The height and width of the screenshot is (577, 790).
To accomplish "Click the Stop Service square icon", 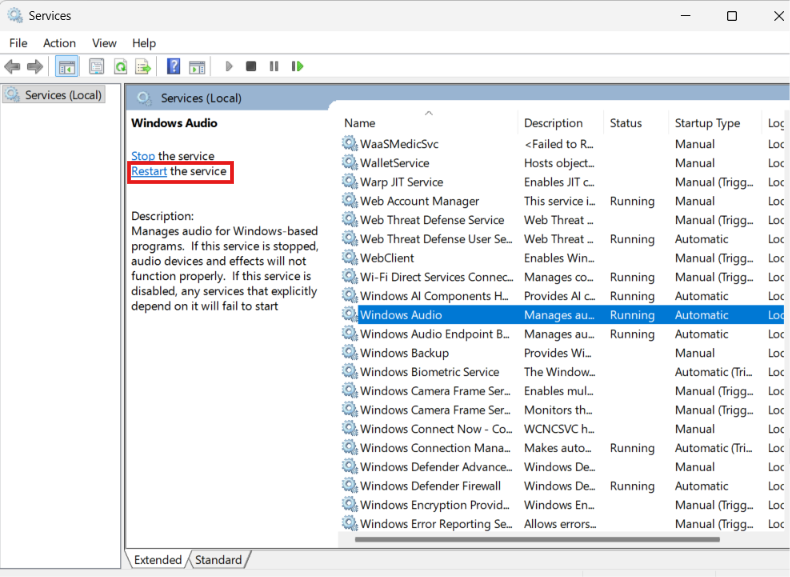I will tap(251, 67).
